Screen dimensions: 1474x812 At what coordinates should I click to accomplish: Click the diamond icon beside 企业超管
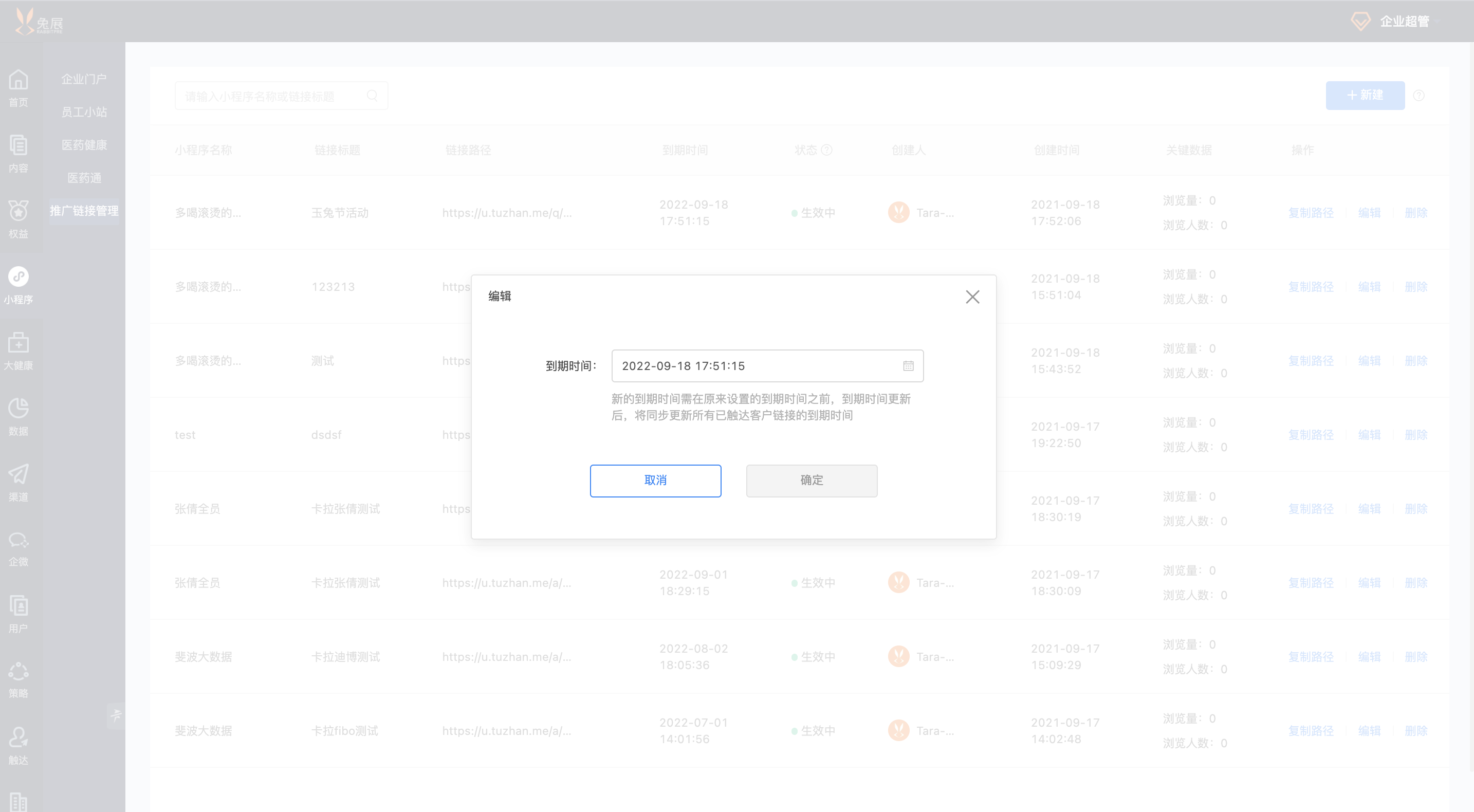click(1360, 22)
